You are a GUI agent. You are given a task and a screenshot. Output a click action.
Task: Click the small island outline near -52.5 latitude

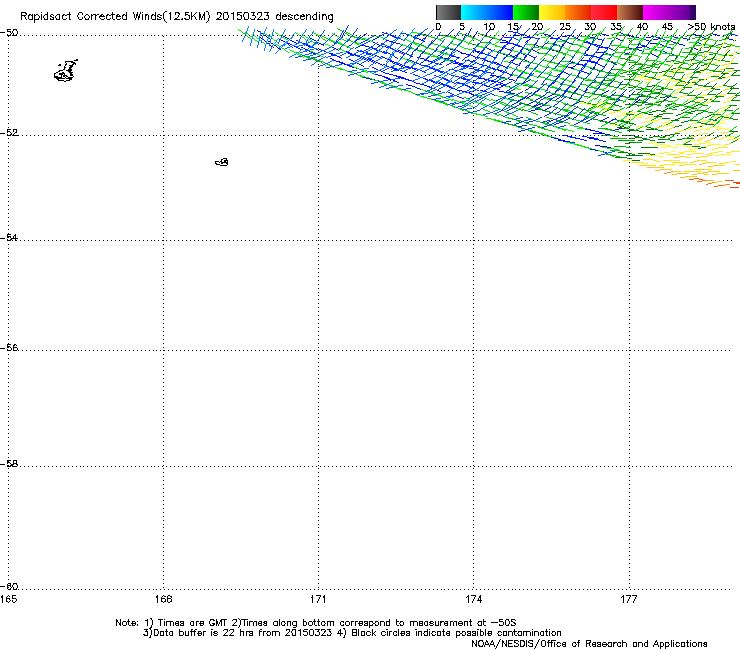pyautogui.click(x=222, y=162)
